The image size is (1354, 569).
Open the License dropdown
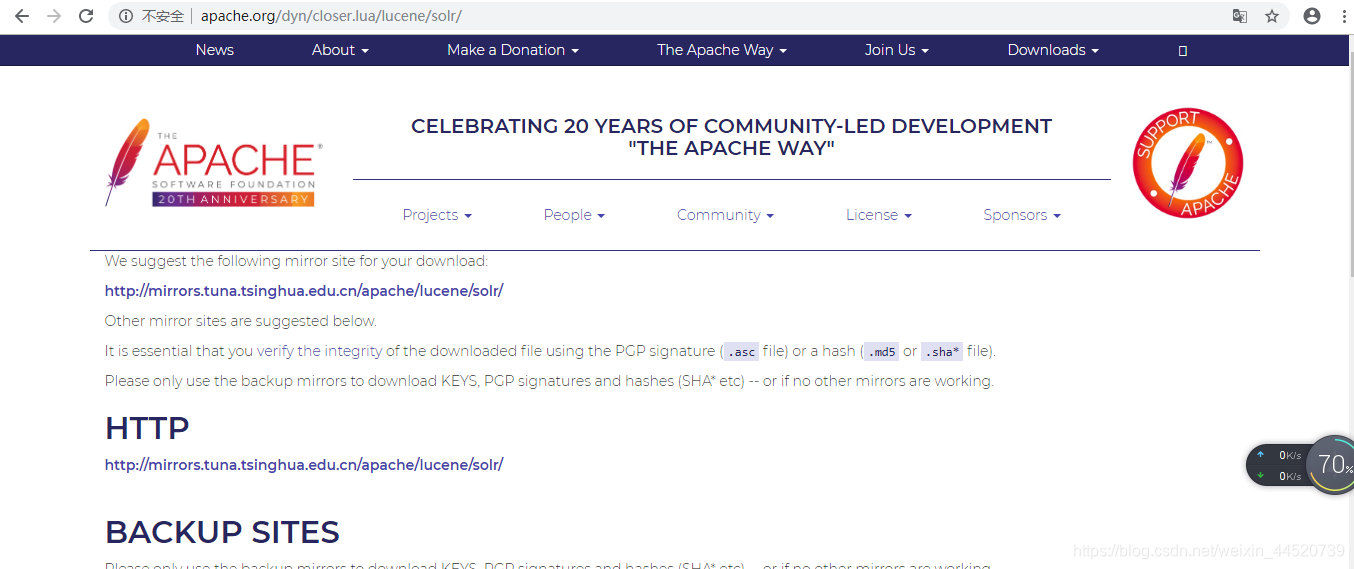pyautogui.click(x=879, y=215)
